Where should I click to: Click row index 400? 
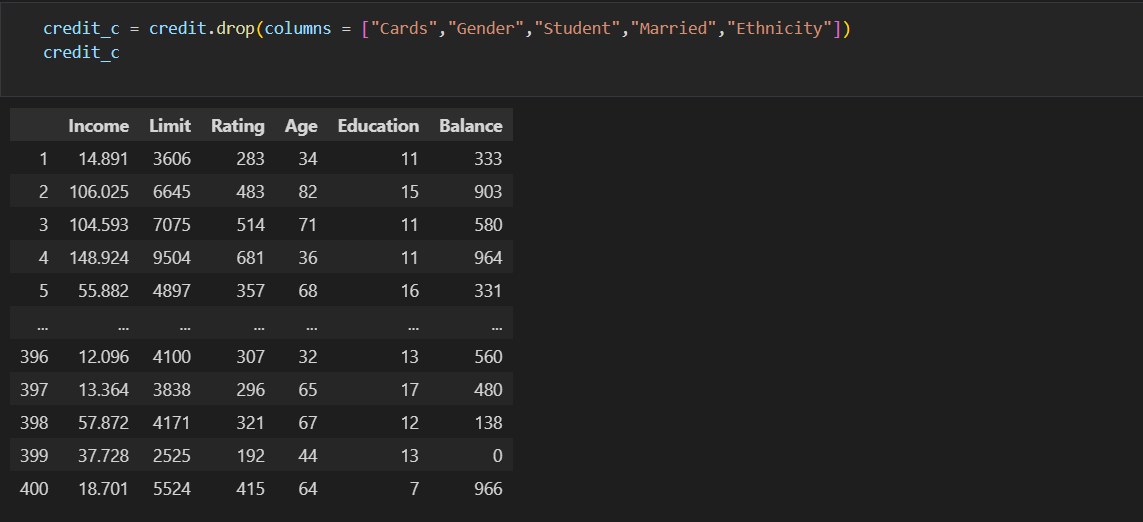click(x=34, y=488)
